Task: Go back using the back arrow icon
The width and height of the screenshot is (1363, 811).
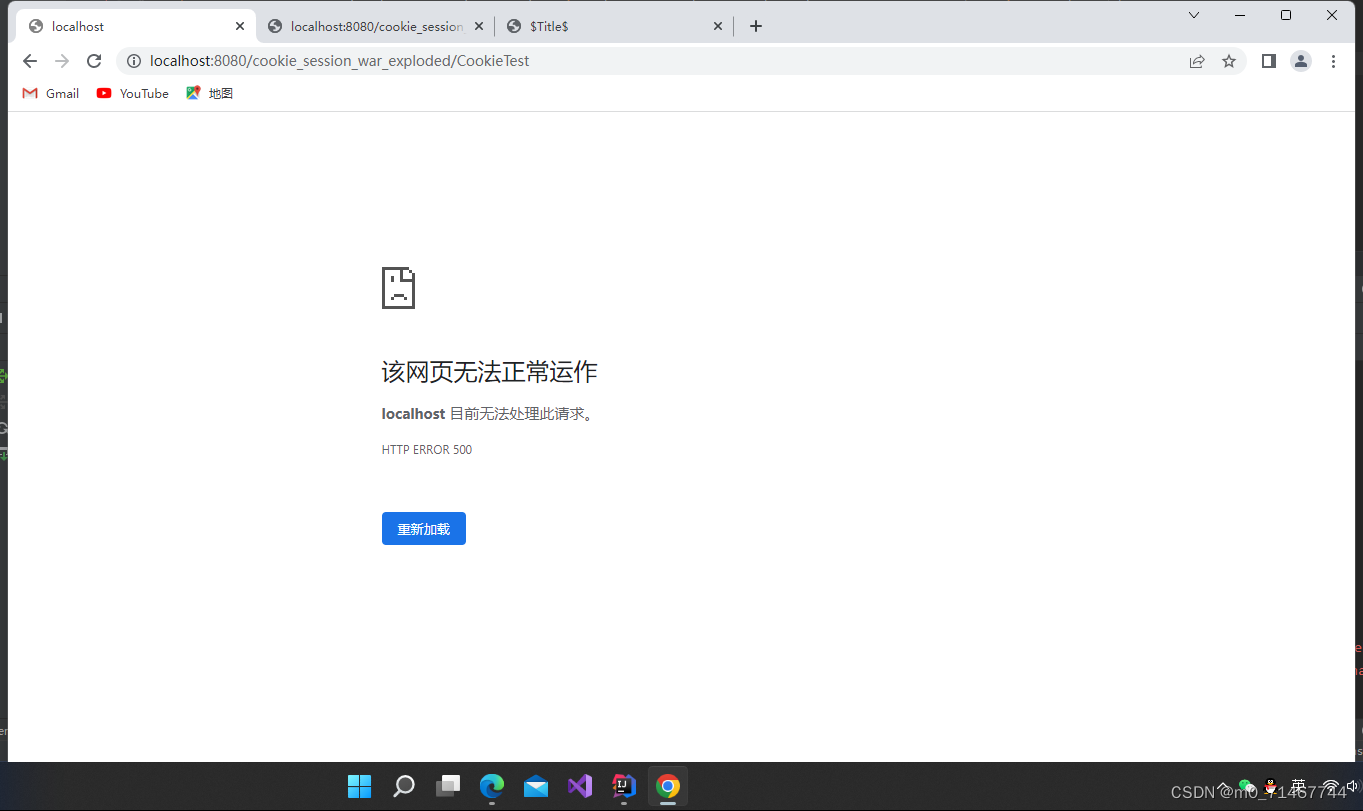Action: click(29, 61)
